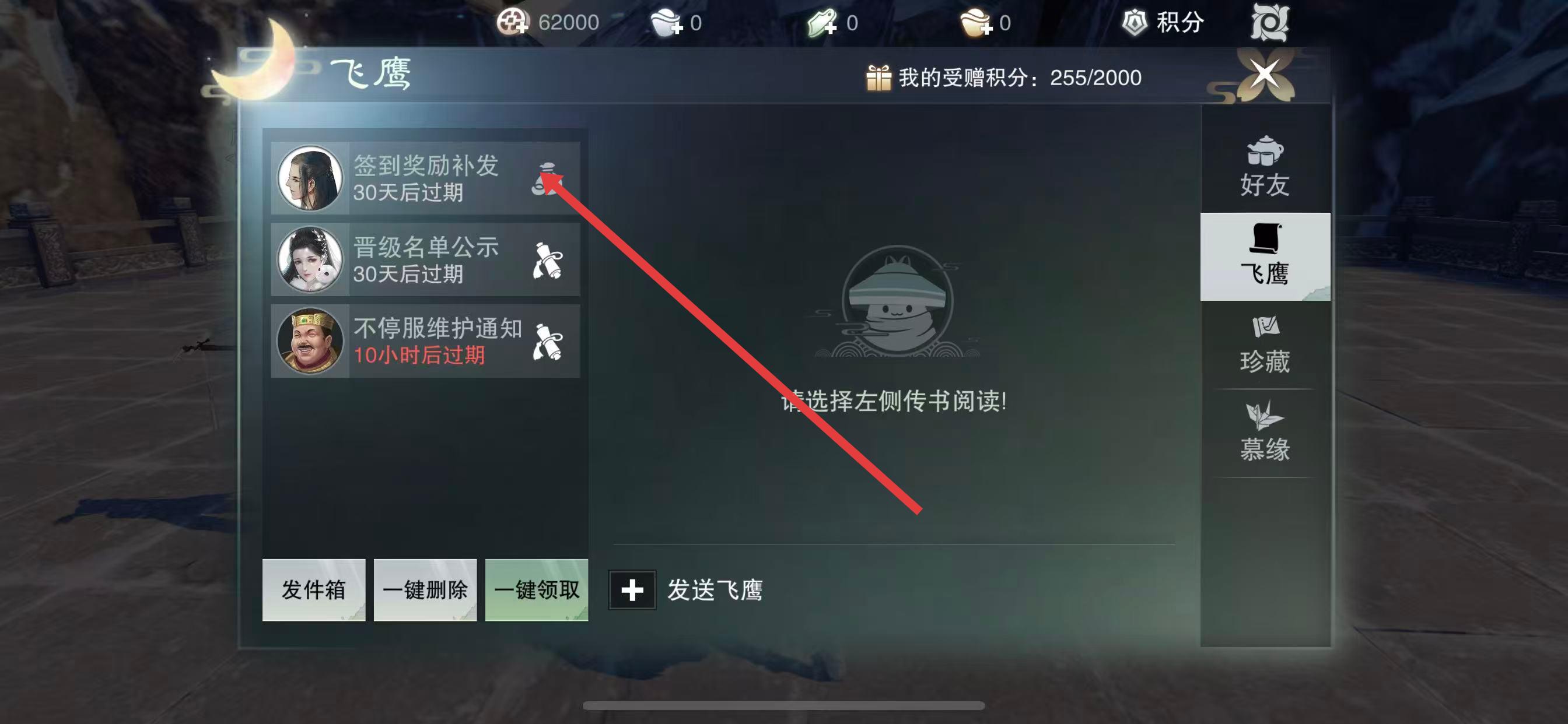
Task: Tap the gold ingot plus icon
Action: [976, 23]
